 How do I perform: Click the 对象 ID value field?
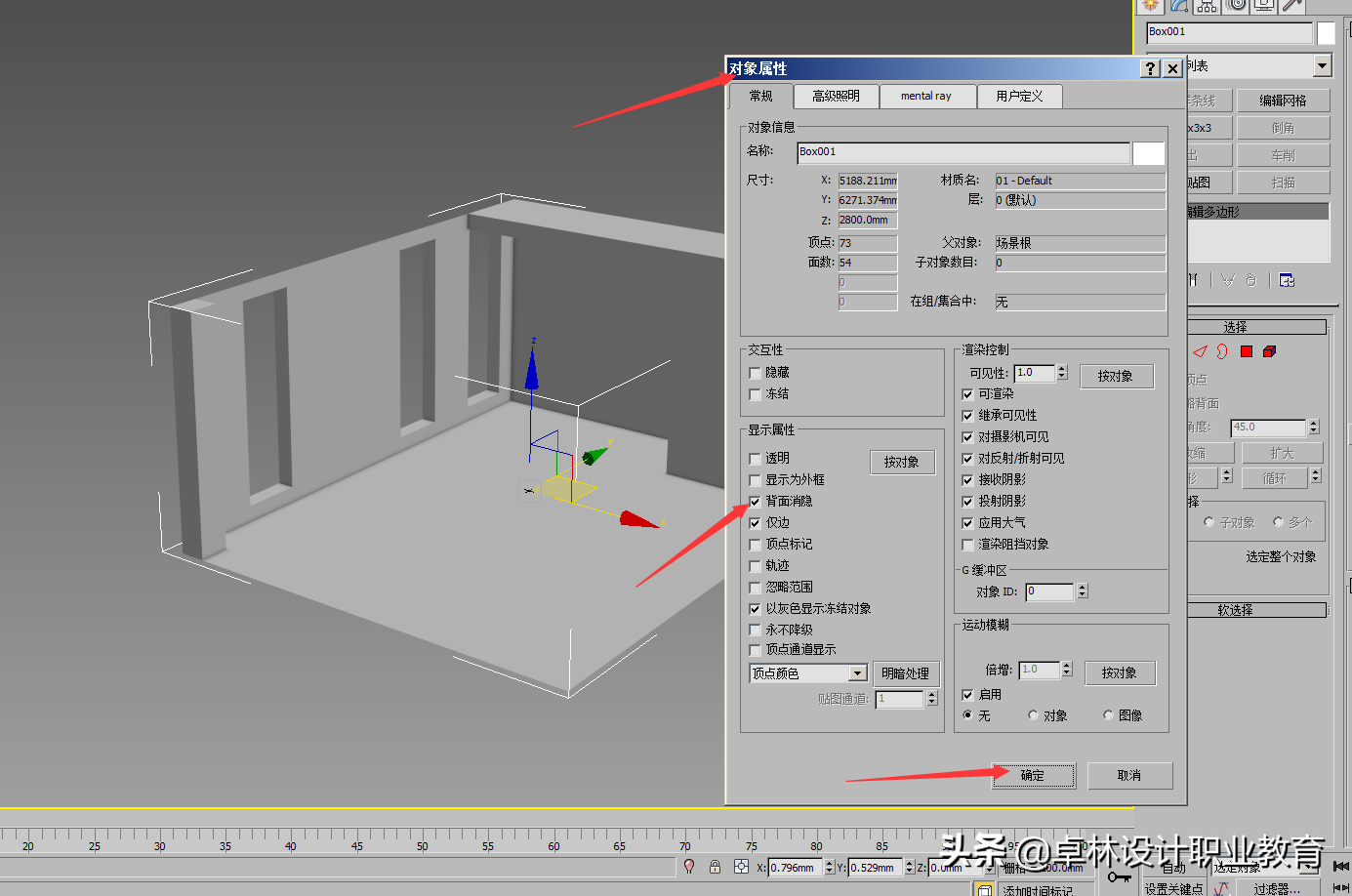[1050, 591]
